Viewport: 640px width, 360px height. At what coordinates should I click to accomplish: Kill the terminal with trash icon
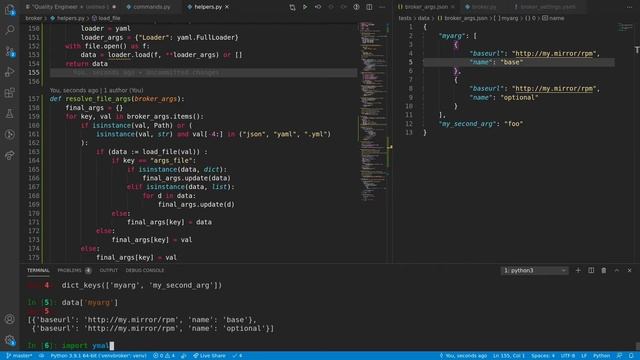pos(604,270)
